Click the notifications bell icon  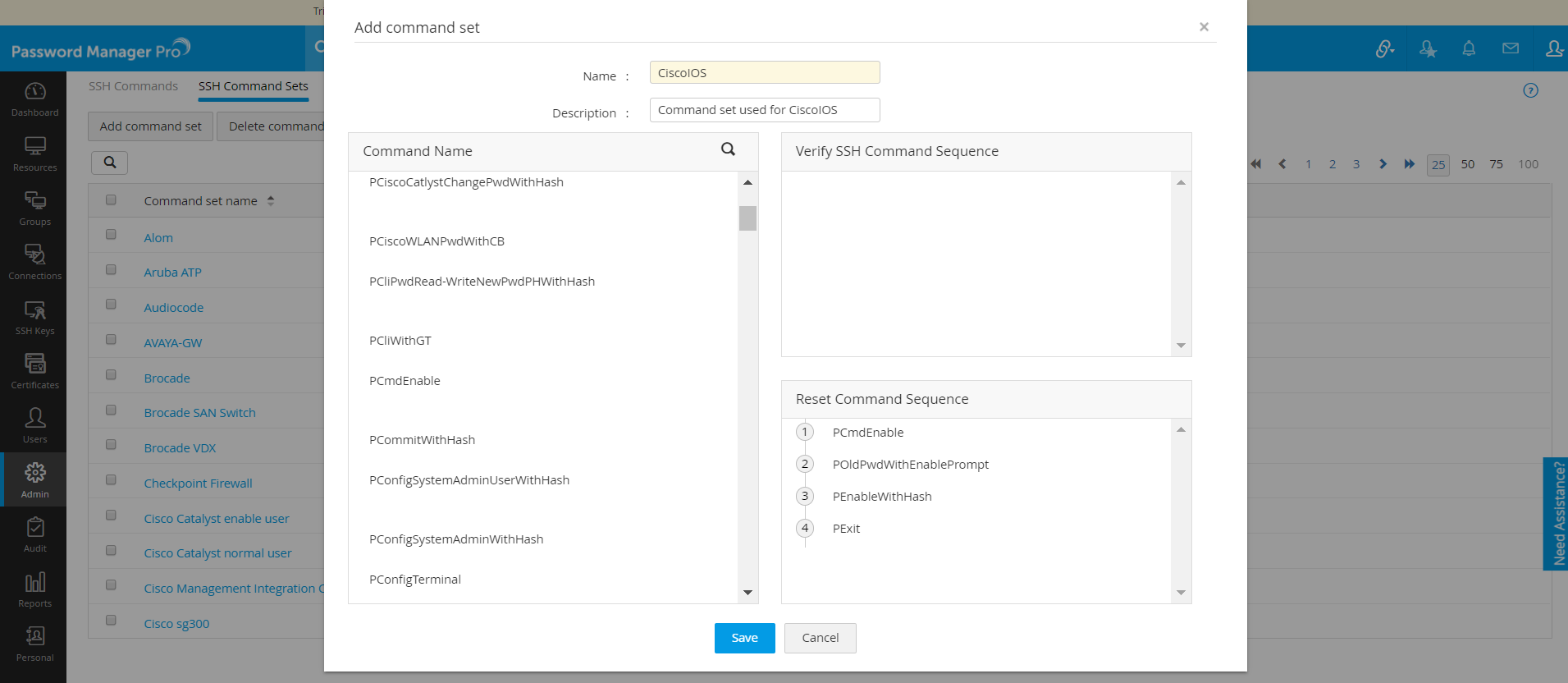(x=1469, y=48)
